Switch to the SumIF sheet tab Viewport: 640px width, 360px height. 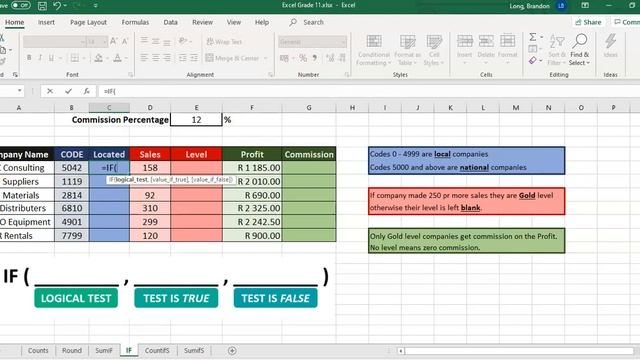click(104, 350)
